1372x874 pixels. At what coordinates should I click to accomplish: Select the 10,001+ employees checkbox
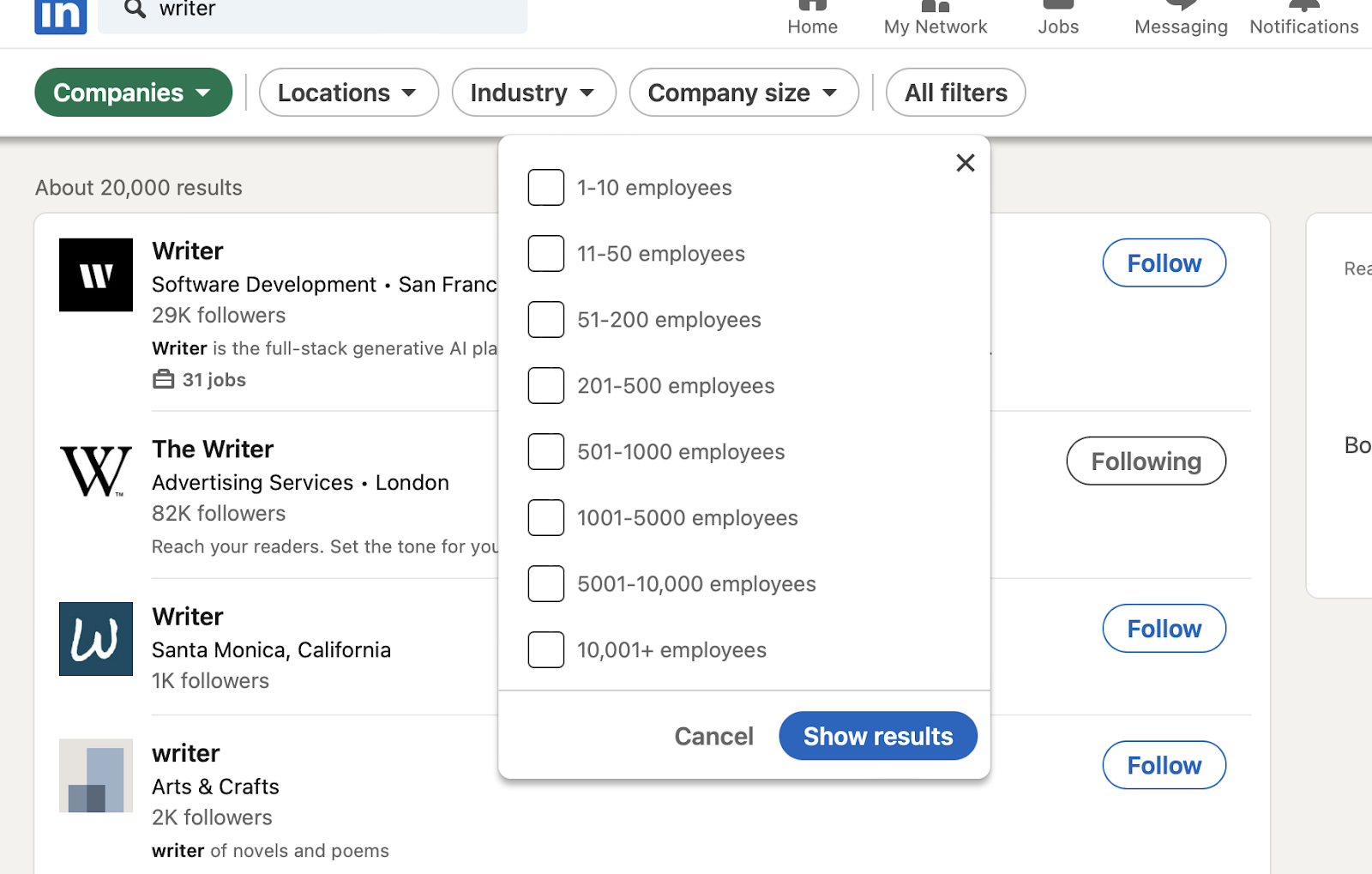(545, 649)
